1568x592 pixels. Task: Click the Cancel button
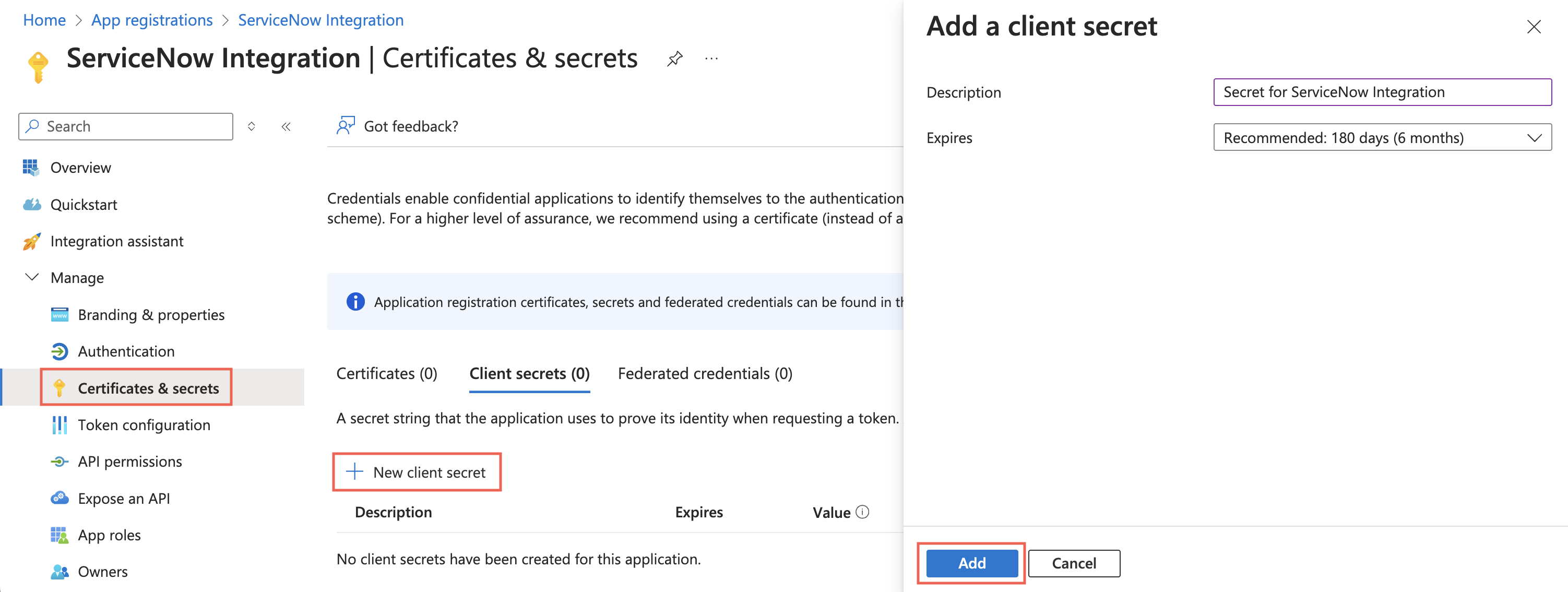[x=1074, y=563]
